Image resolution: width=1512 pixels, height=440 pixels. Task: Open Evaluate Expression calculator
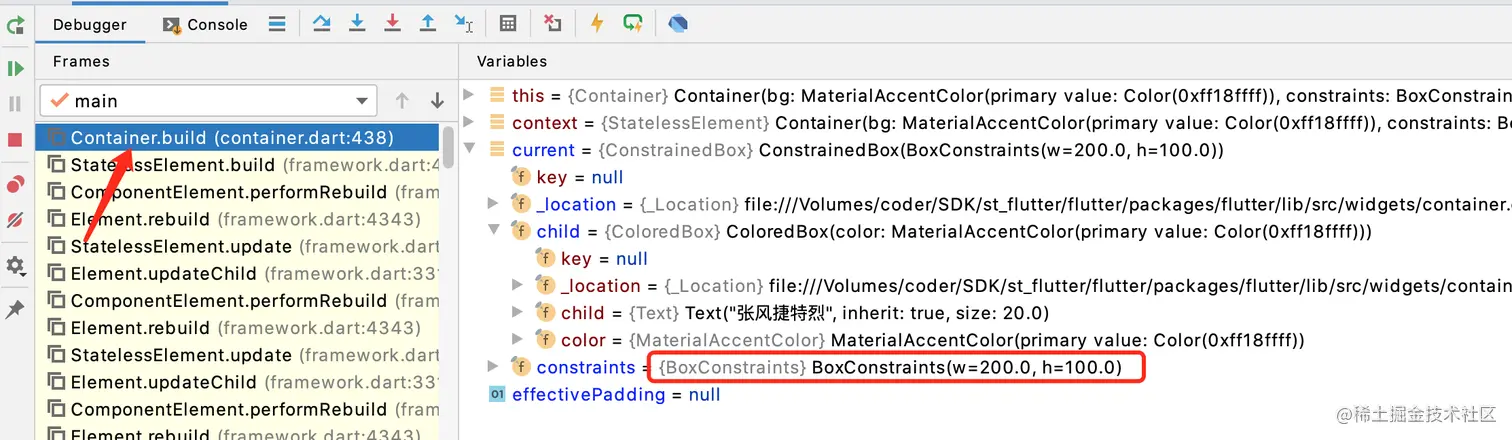[508, 23]
